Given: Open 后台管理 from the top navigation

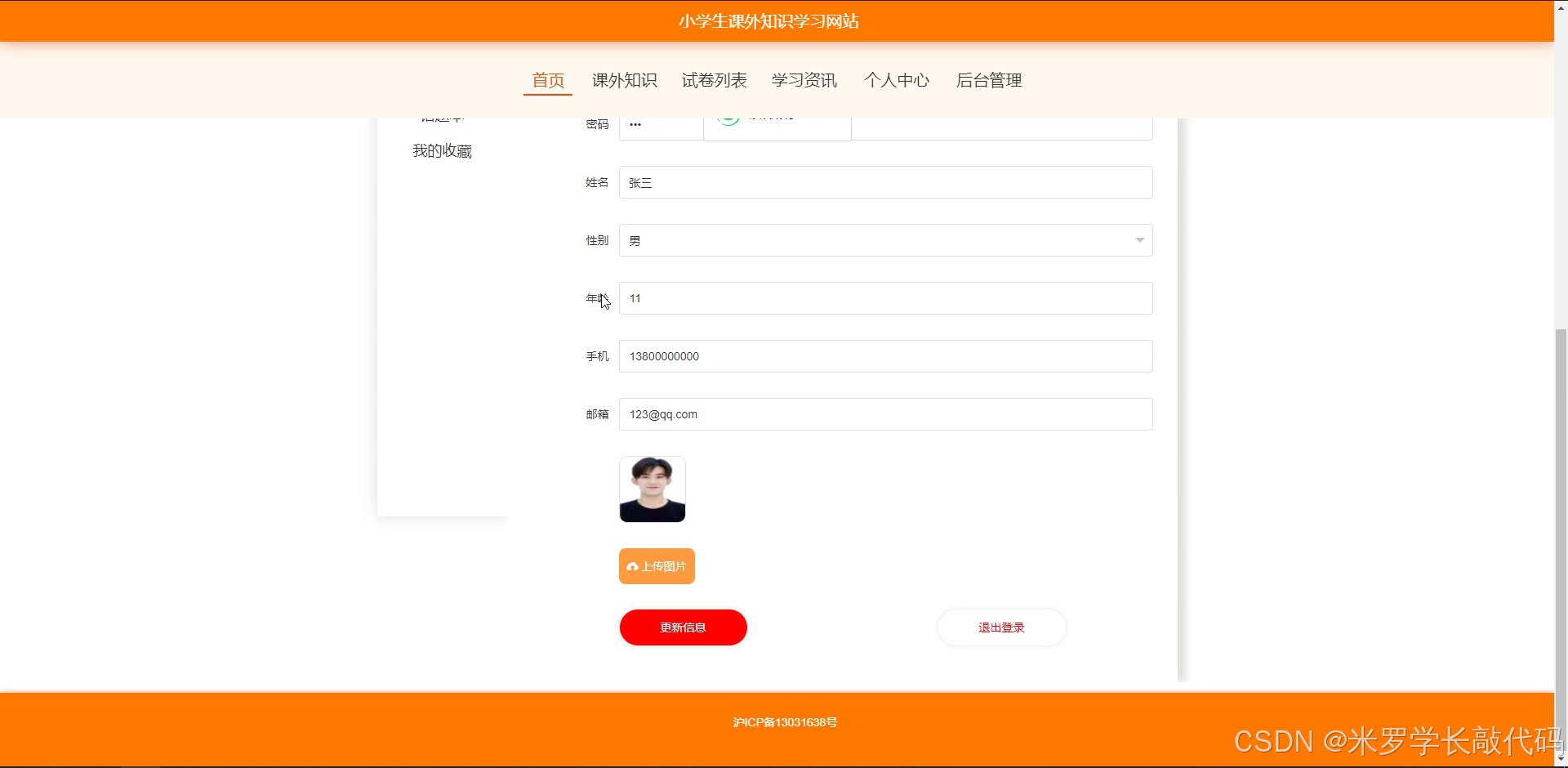Looking at the screenshot, I should tap(989, 80).
